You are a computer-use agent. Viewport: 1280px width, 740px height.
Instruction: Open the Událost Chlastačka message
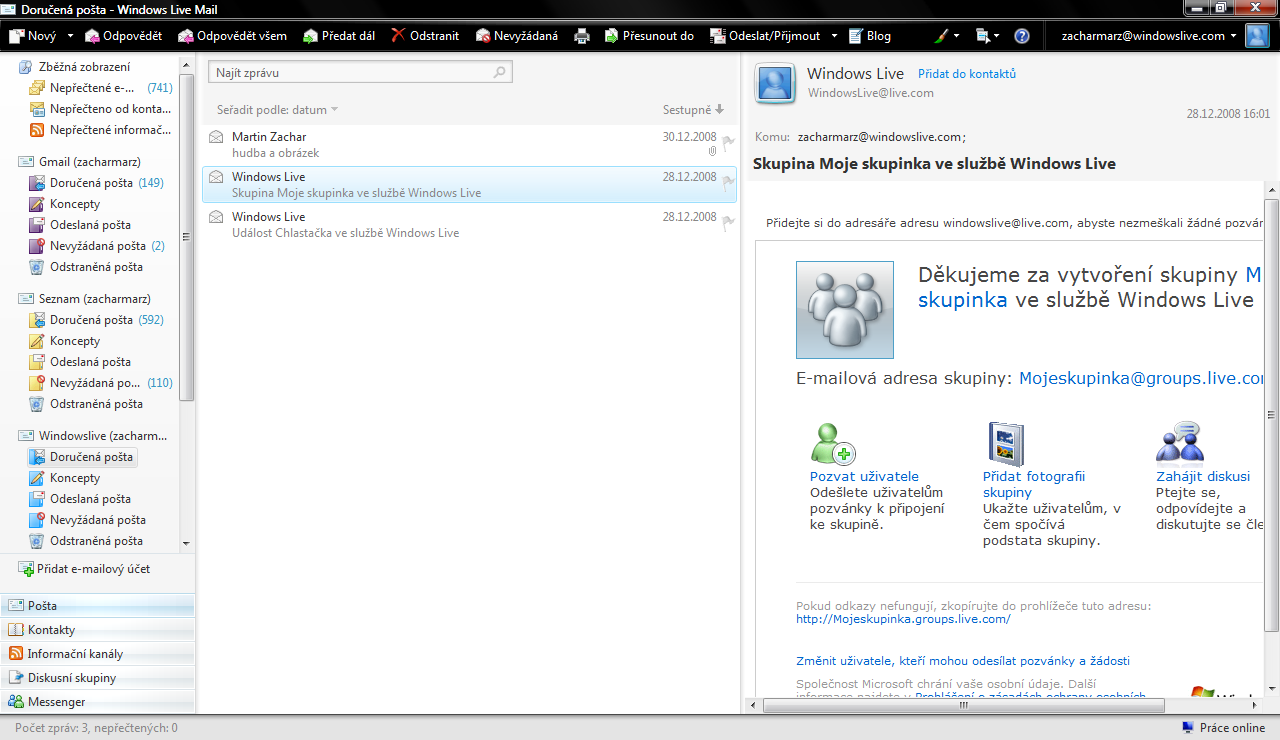tap(468, 225)
